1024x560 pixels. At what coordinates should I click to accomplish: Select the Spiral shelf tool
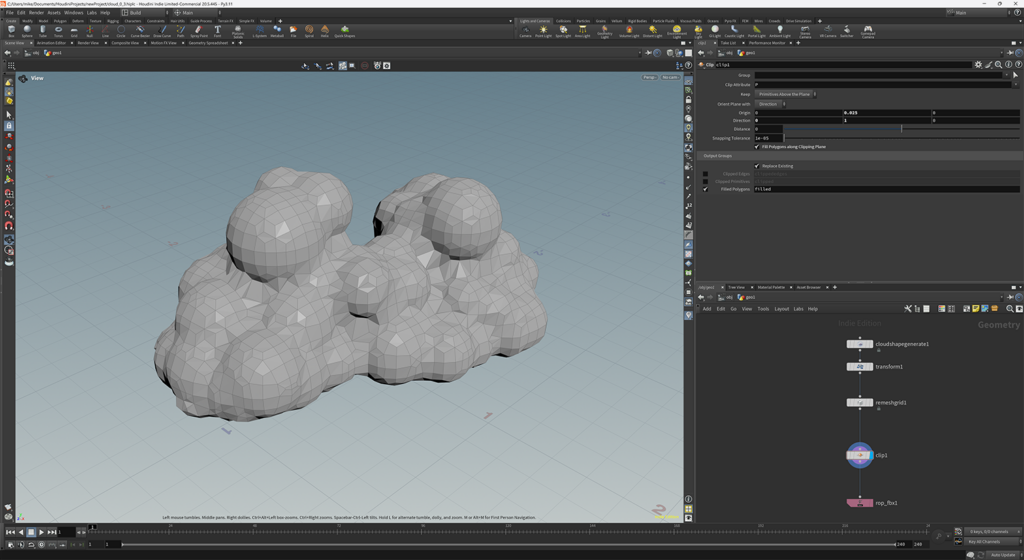309,31
